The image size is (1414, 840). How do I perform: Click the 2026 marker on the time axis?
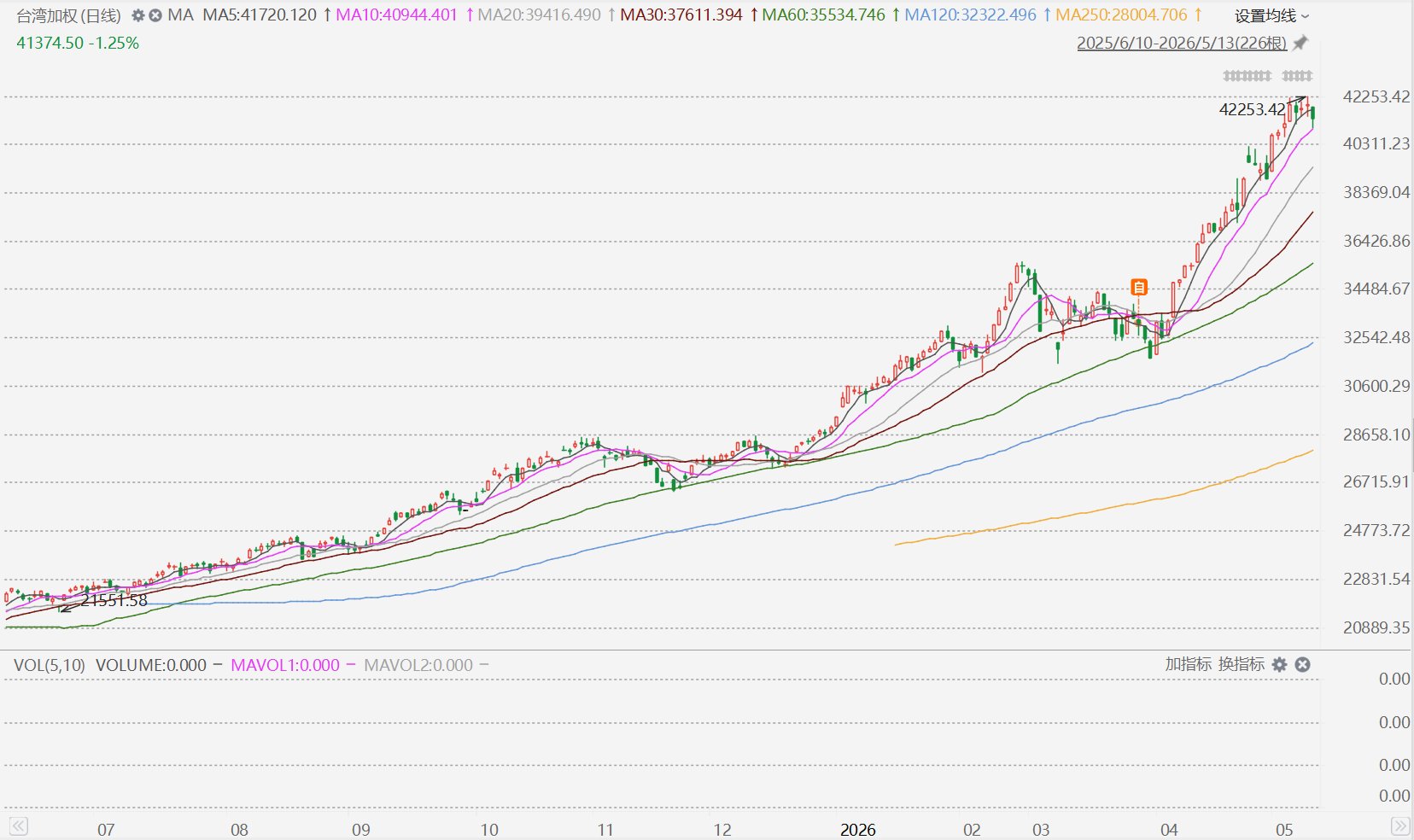tap(858, 830)
